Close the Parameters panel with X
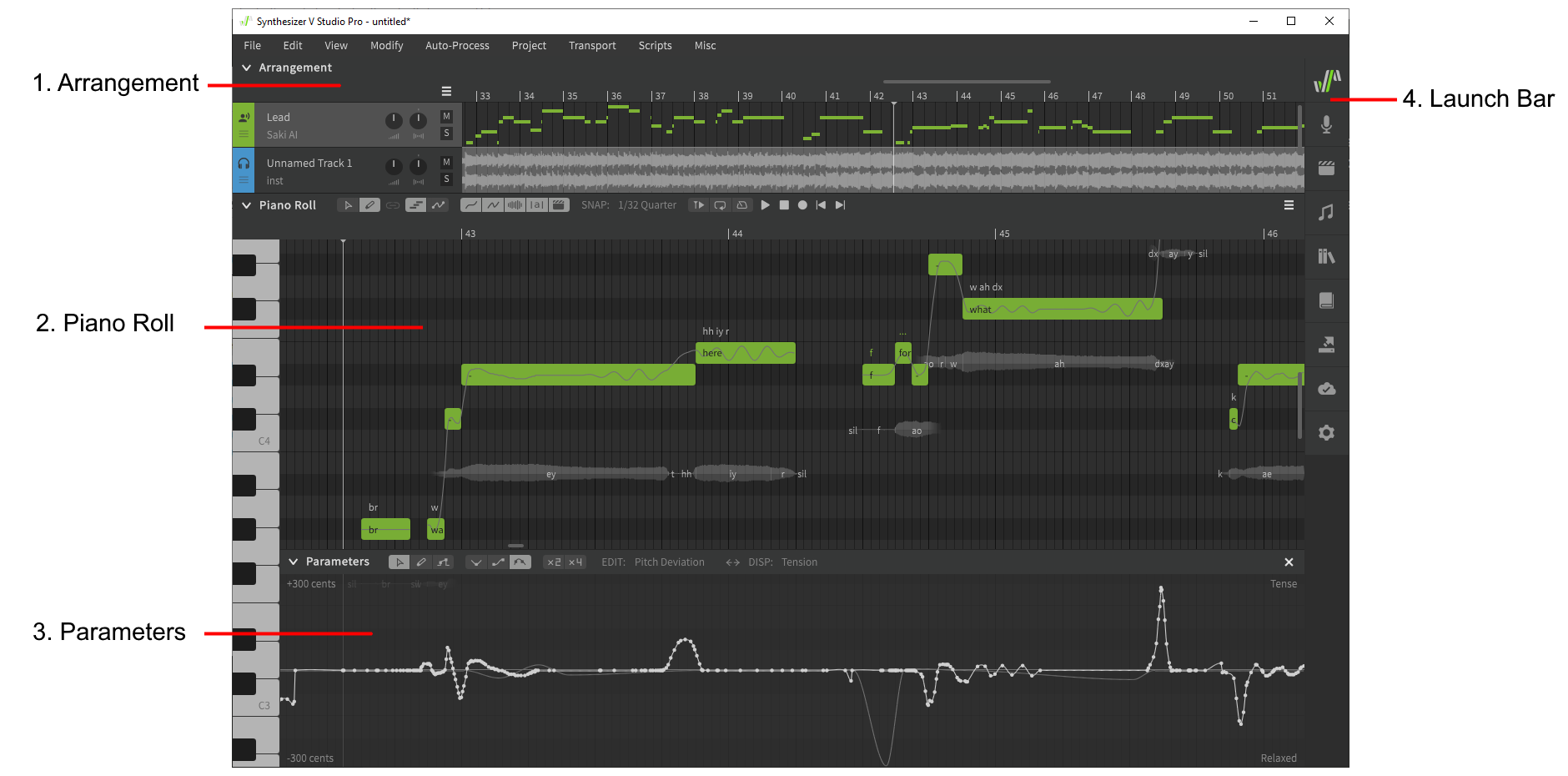 click(x=1289, y=562)
